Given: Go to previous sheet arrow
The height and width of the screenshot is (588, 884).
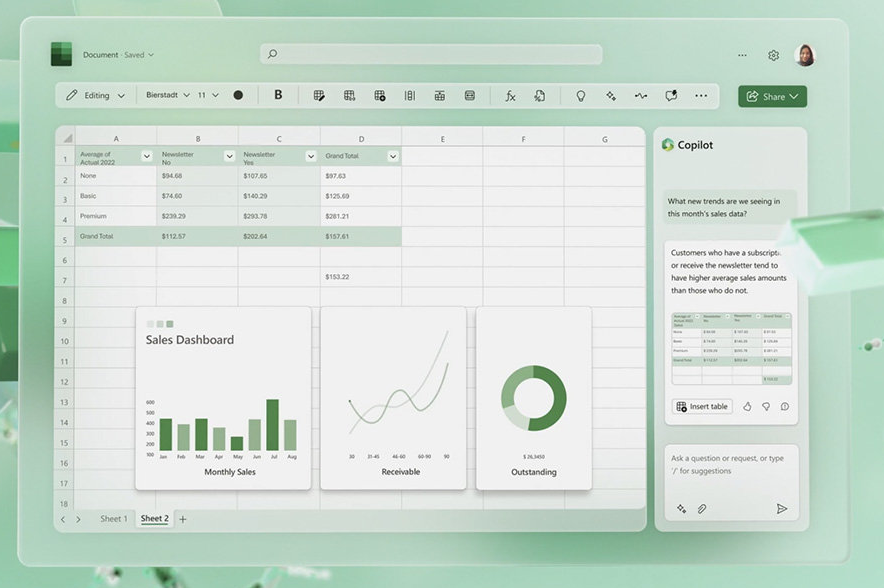Looking at the screenshot, I should click(x=63, y=519).
